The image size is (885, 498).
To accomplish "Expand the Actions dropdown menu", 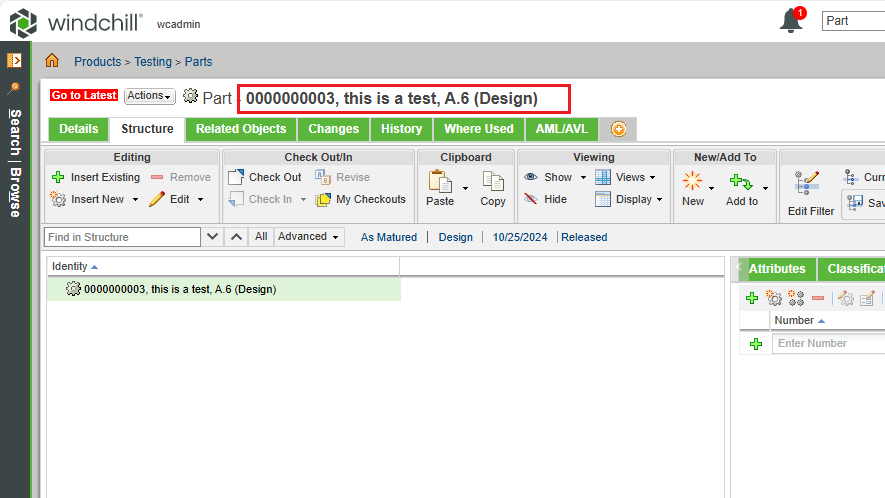I will point(149,96).
